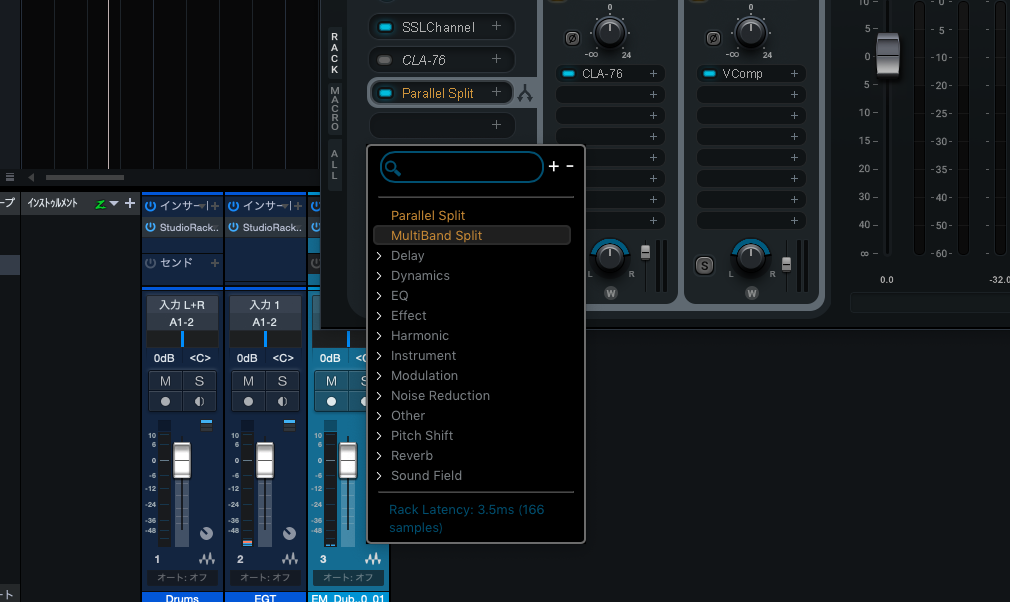Select Parallel Split from the plugin menu
The height and width of the screenshot is (602, 1010).
[x=428, y=216]
